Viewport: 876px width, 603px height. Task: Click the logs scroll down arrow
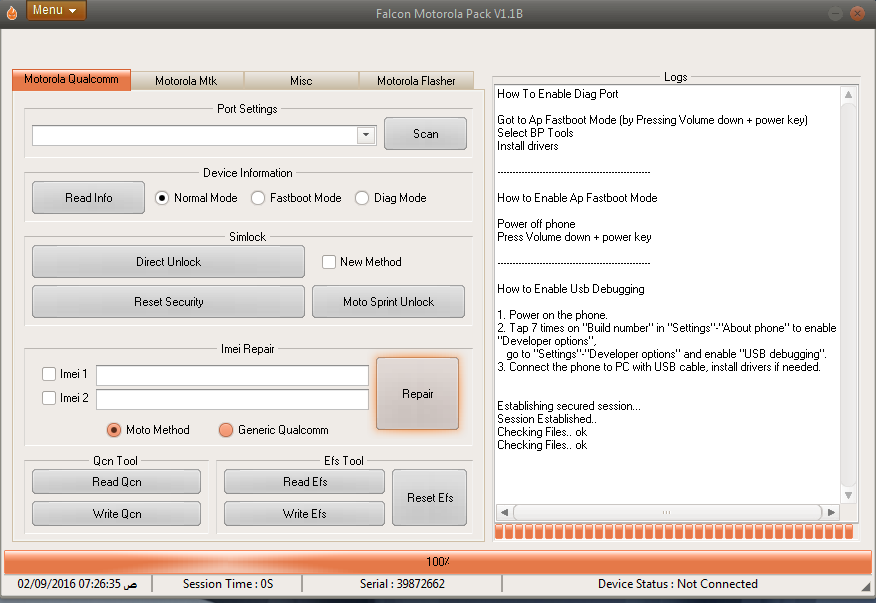coord(848,496)
